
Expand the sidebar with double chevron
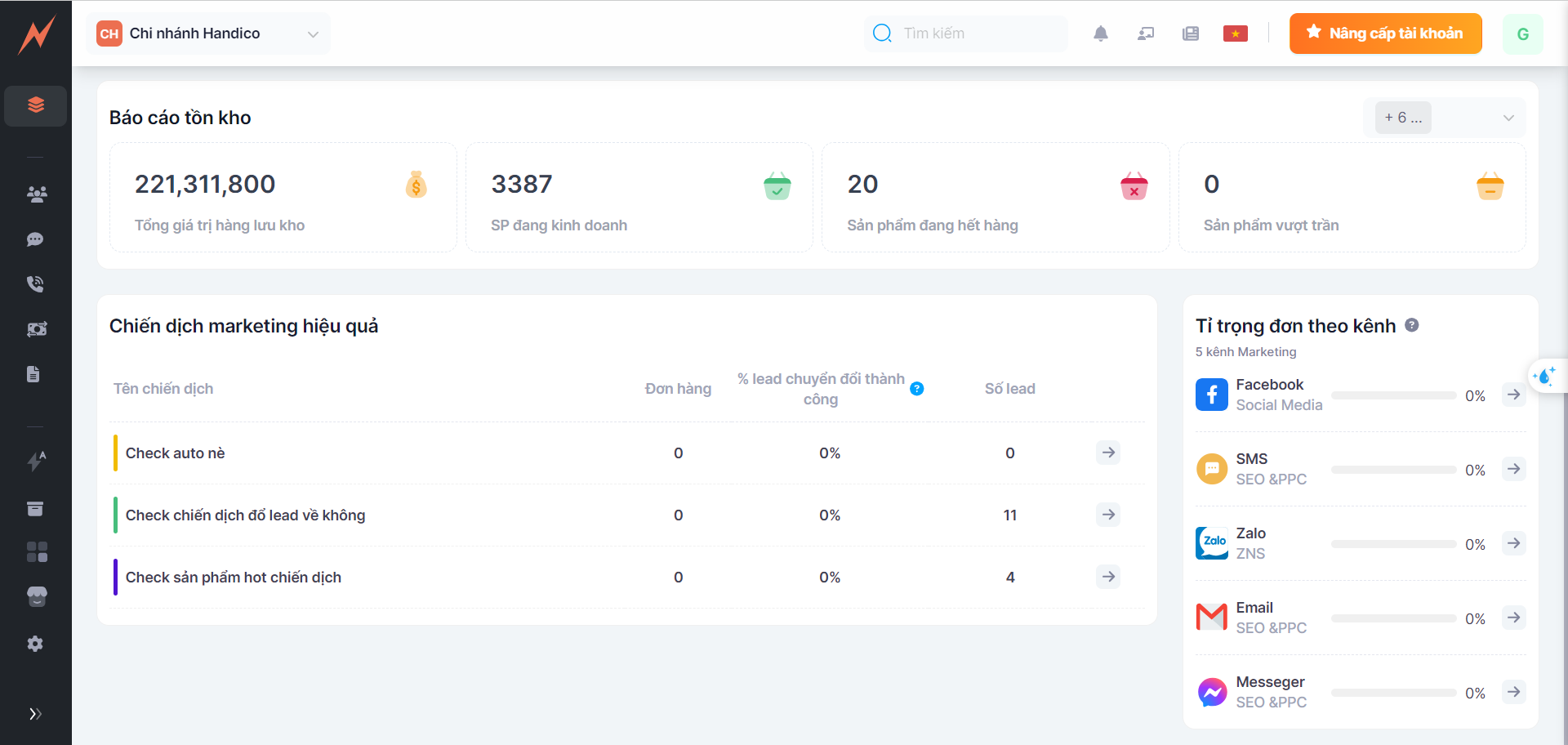pyautogui.click(x=35, y=714)
